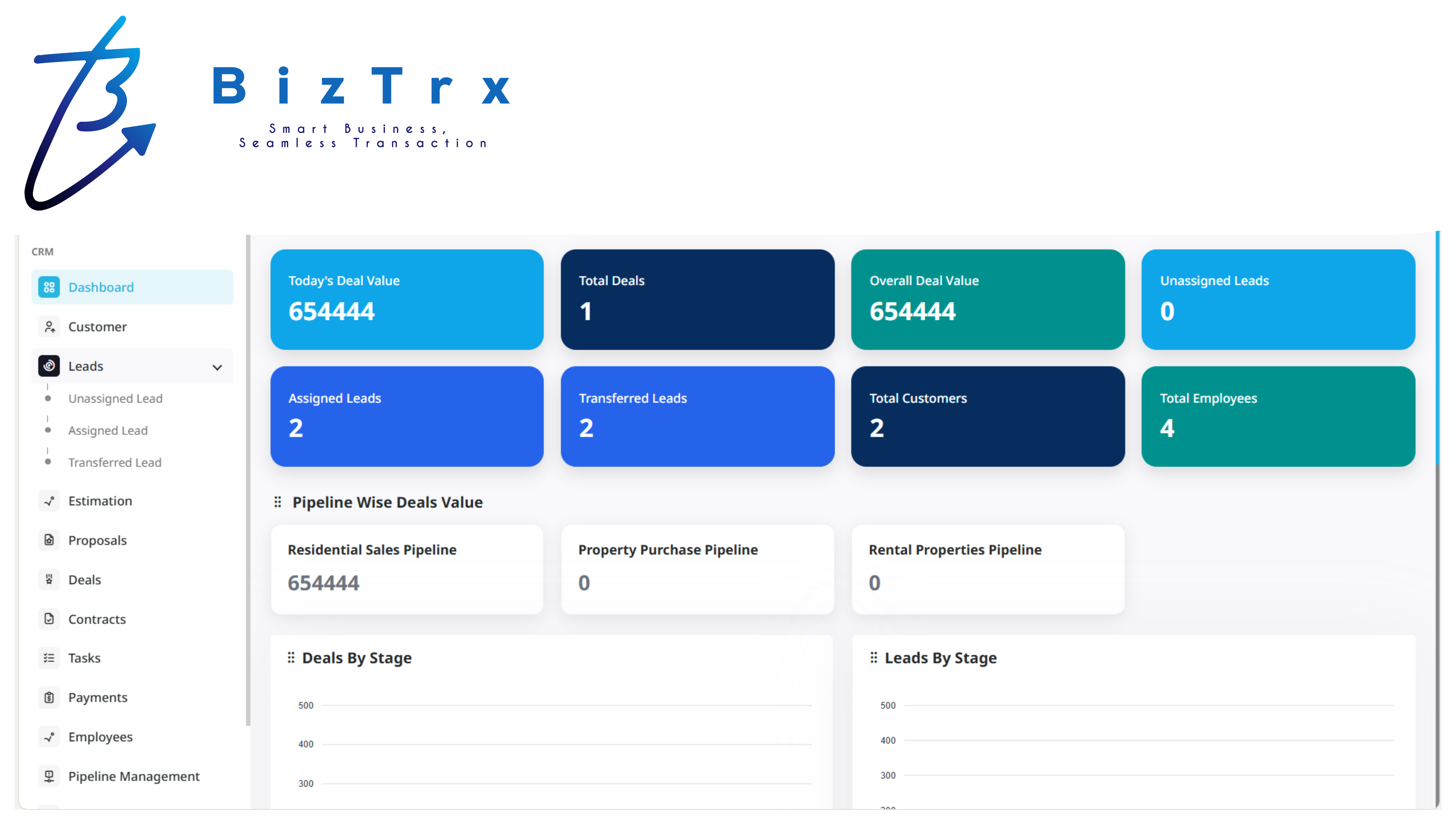Screen dimensions: 1456x819
Task: Click the Payments clipboard icon
Action: tap(49, 697)
